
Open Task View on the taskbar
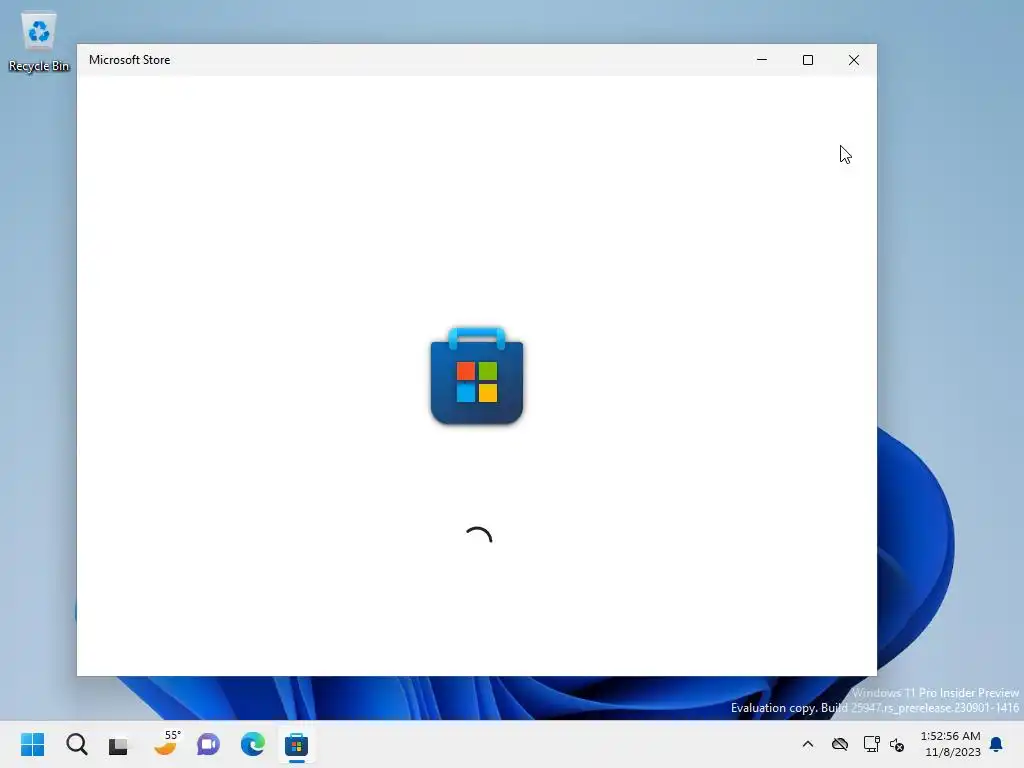pyautogui.click(x=119, y=744)
